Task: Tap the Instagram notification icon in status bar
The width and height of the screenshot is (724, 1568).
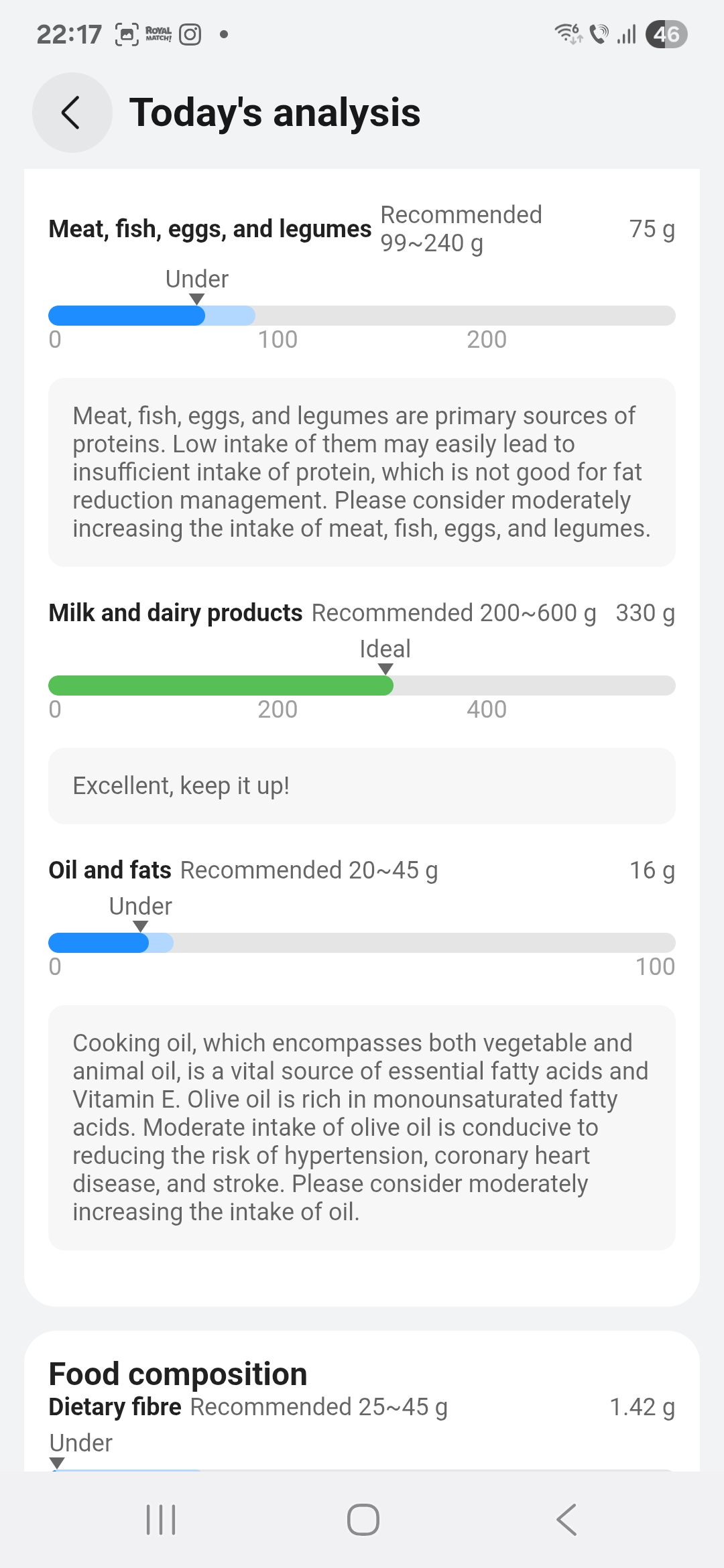Action: 190,34
